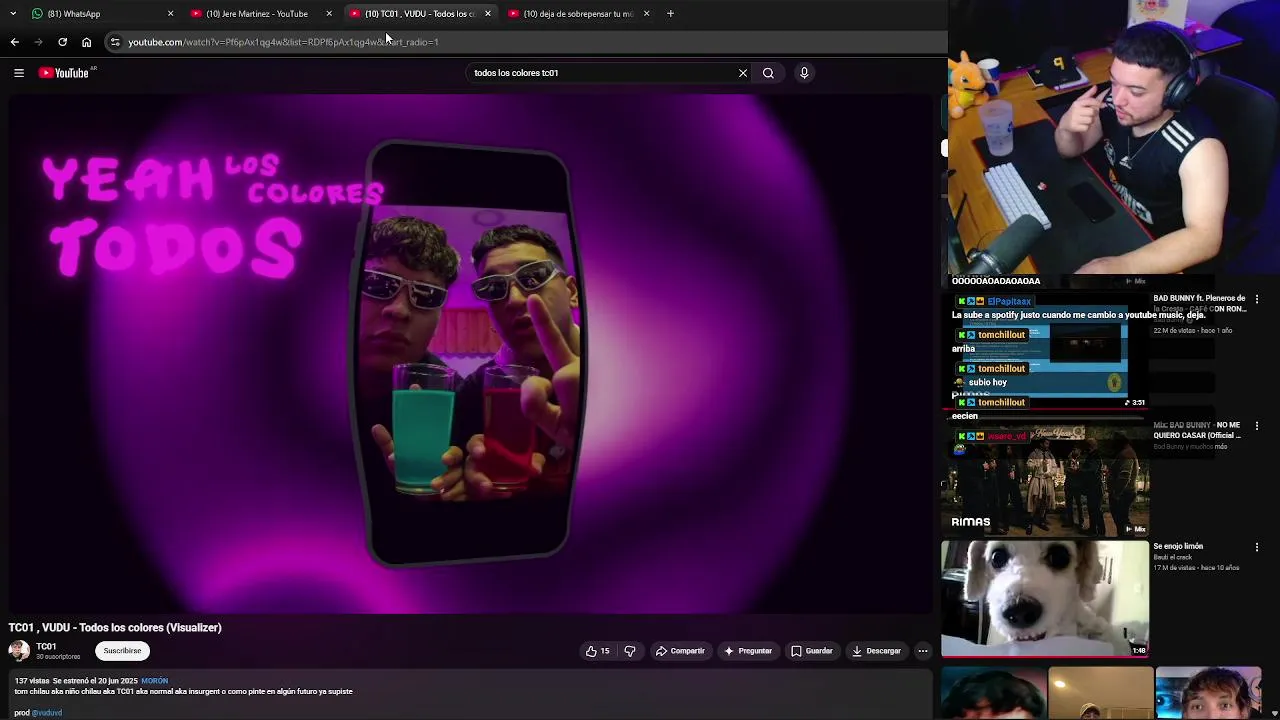Click the '137 vistas' view count text
This screenshot has height=720, width=1280.
pos(31,681)
